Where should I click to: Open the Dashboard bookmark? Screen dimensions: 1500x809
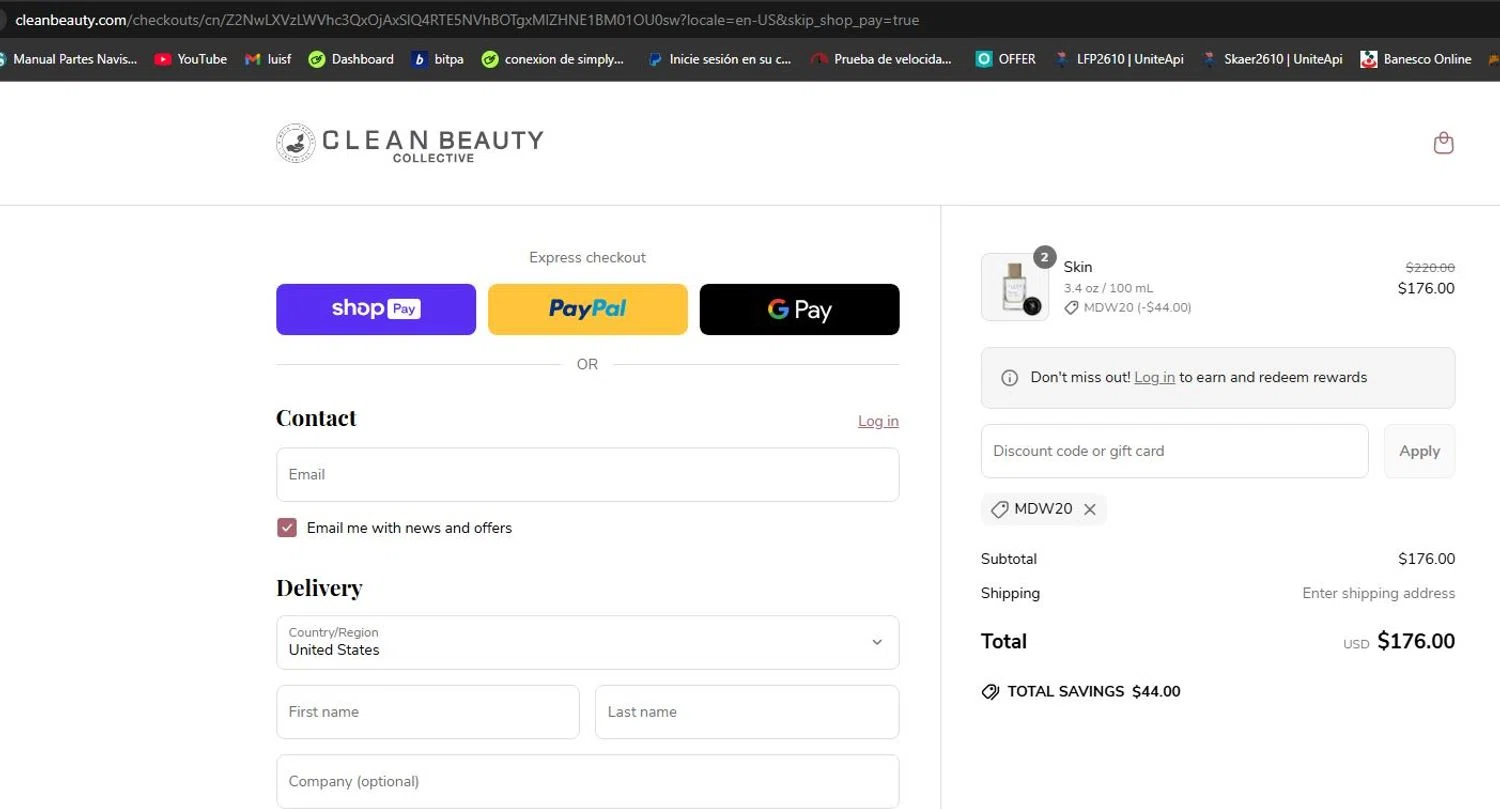pyautogui.click(x=351, y=59)
